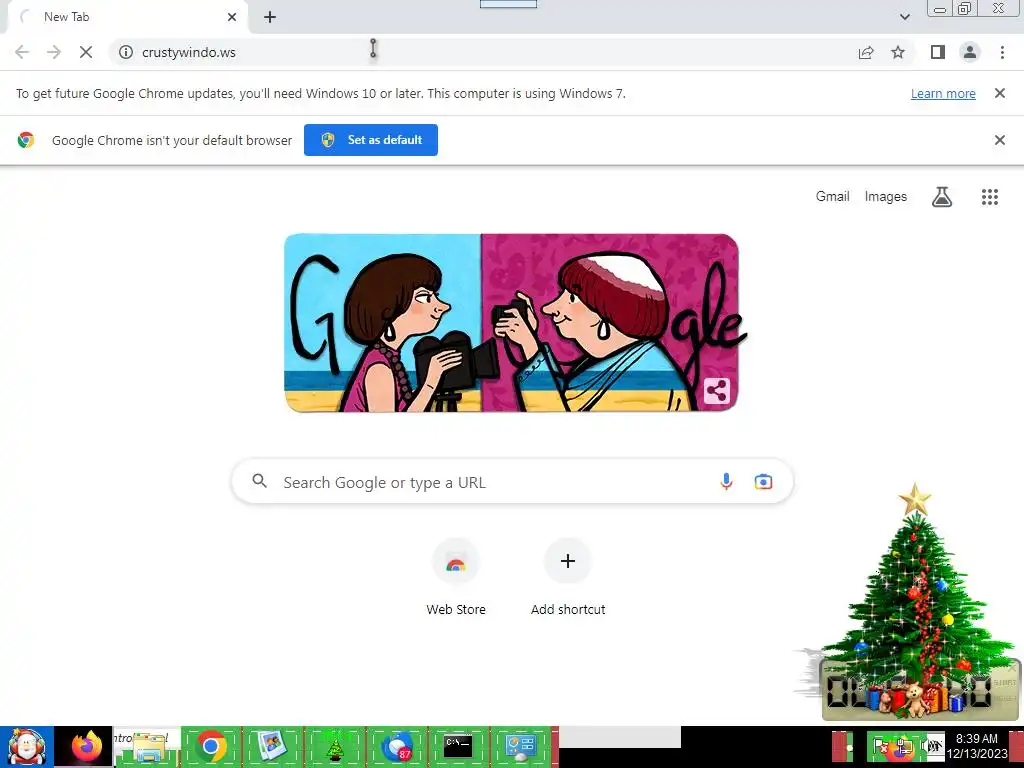Viewport: 1024px width, 768px height.
Task: Search by image with camera icon
Action: coord(763,482)
